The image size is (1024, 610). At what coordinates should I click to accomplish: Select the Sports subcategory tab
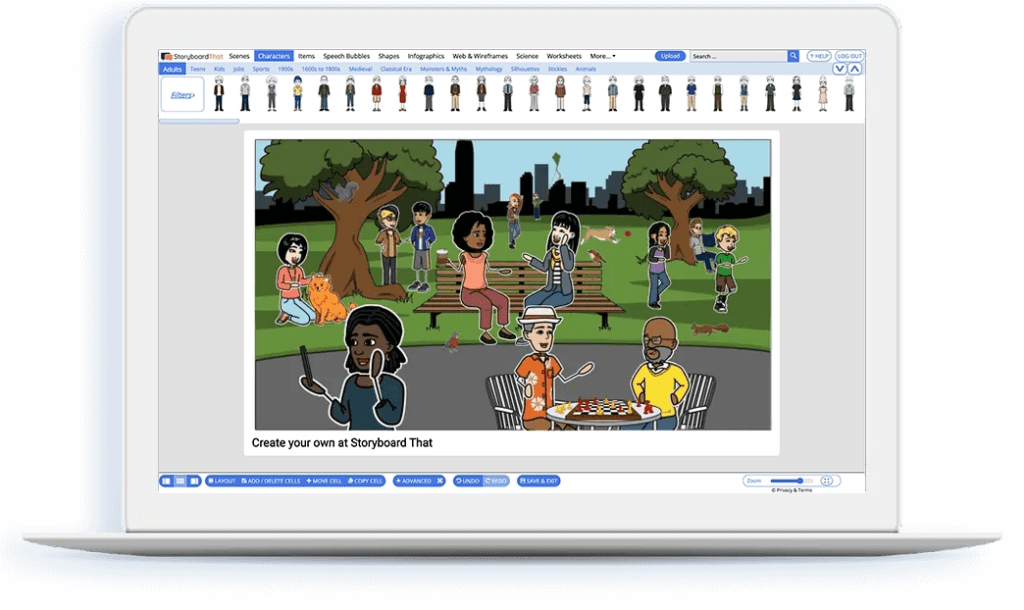[x=261, y=69]
